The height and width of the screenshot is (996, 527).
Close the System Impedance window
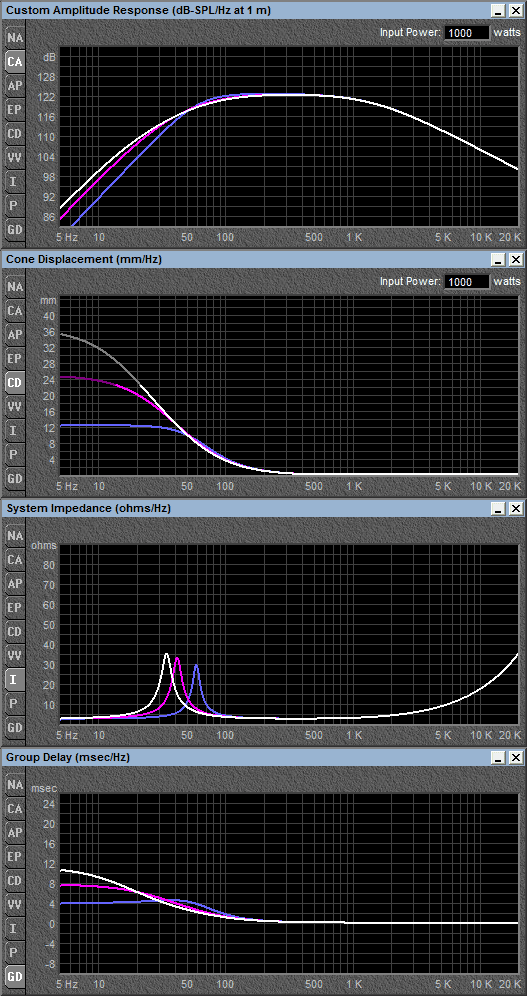516,509
